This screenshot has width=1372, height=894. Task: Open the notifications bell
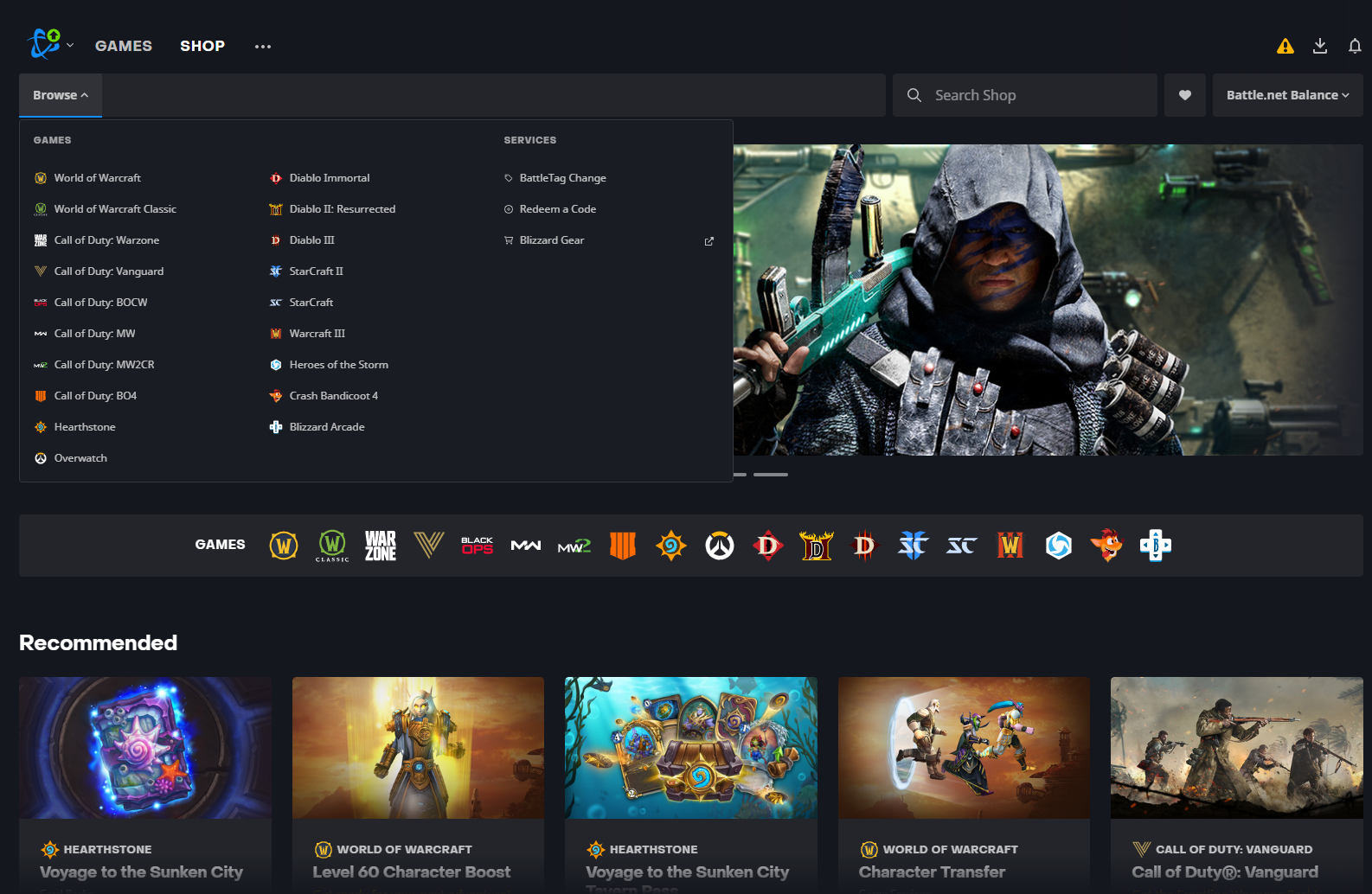(x=1355, y=46)
